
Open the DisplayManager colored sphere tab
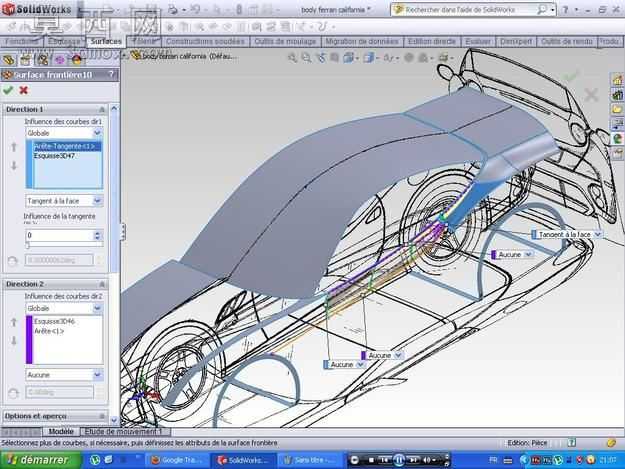tap(77, 60)
